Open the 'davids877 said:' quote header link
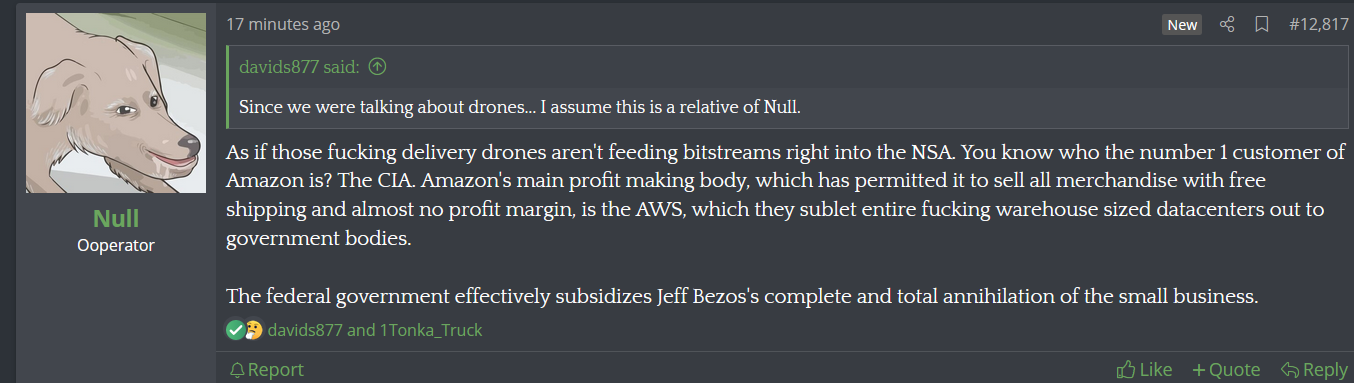Screen dimensions: 1354x383 (x=301, y=68)
